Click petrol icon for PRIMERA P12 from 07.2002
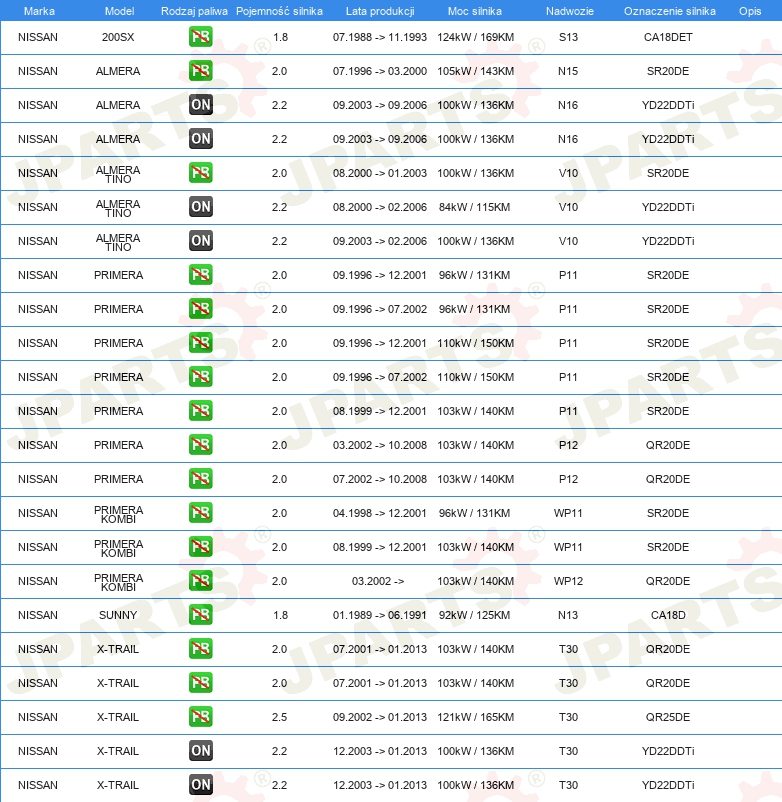Screen dimensions: 782x802 click(x=200, y=479)
